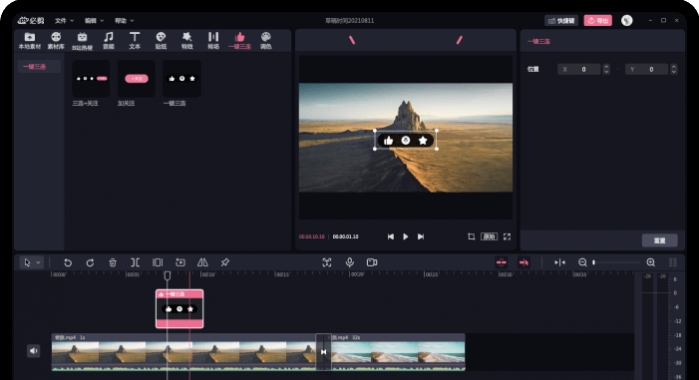Image resolution: width=699 pixels, height=380 pixels.
Task: Choose the 三连+关注 template thumbnail
Action: tap(91, 79)
